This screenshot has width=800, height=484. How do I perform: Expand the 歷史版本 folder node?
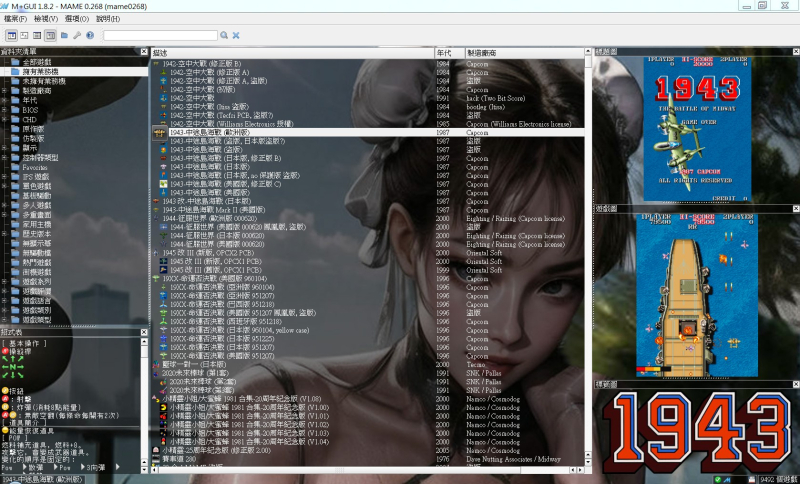point(4,234)
